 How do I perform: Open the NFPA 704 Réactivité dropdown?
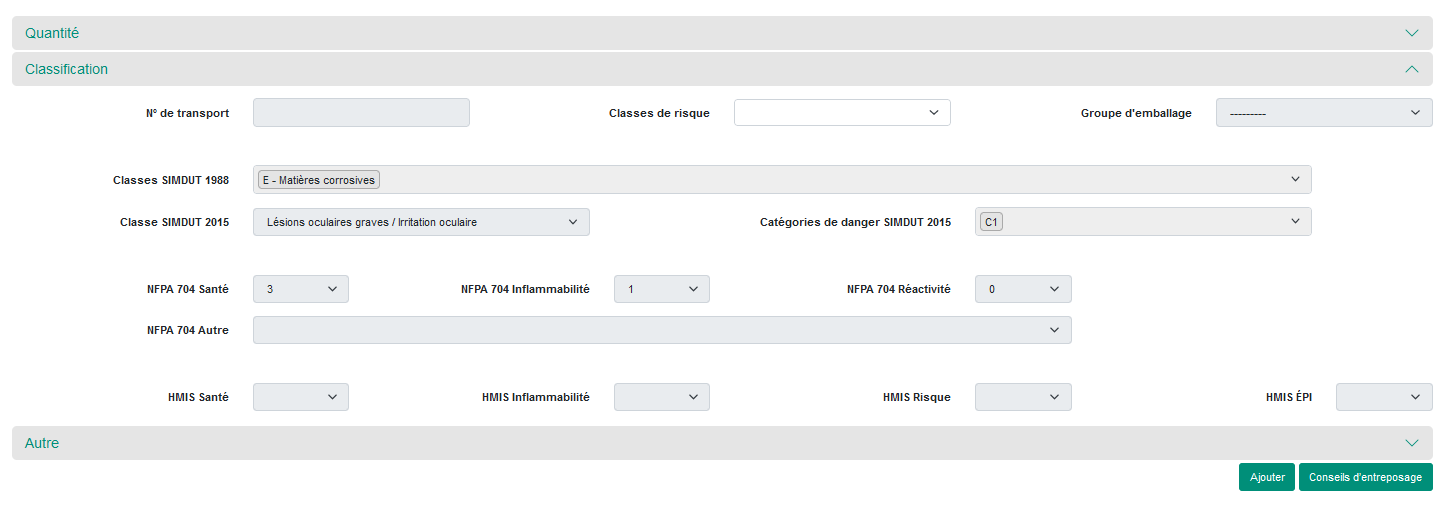click(x=1023, y=289)
